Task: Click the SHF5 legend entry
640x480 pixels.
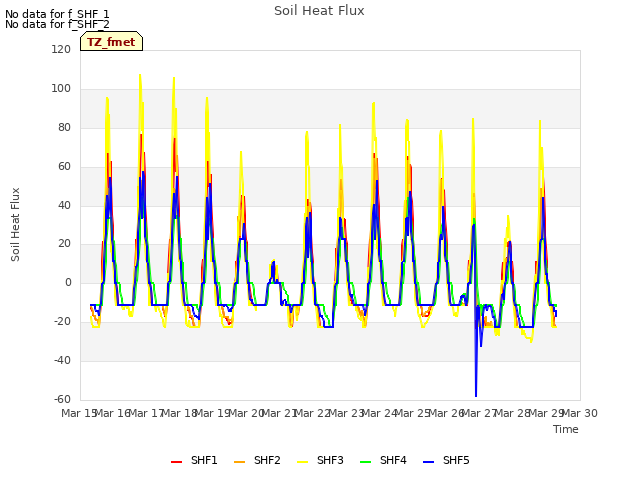Action: pos(446,460)
